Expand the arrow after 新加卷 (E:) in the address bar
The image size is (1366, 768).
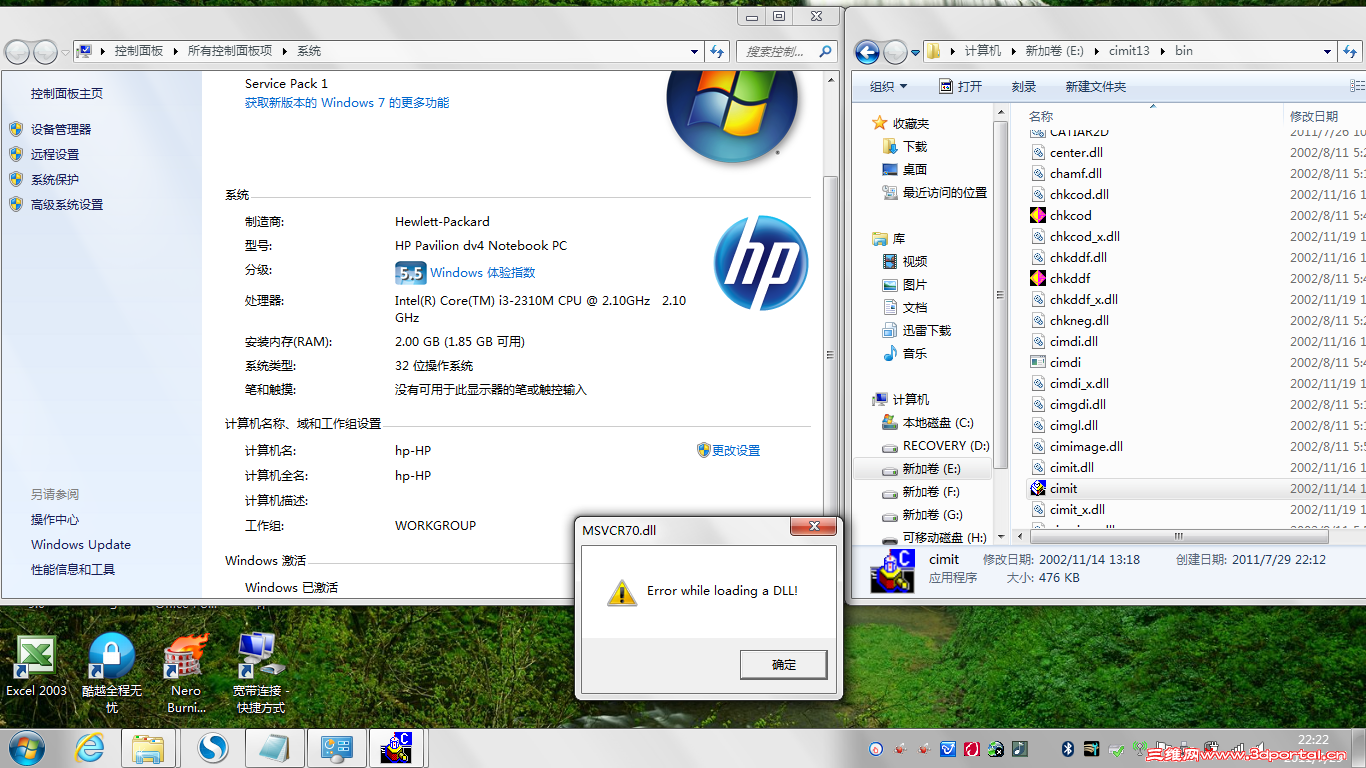click(1097, 51)
